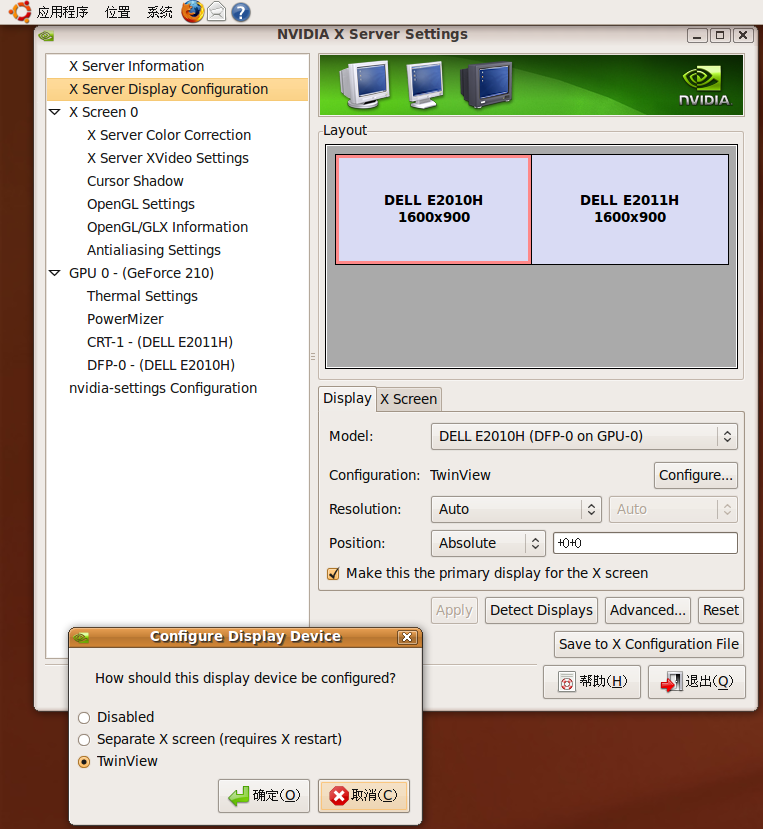Click the white CRT monitor icon in banner
The width and height of the screenshot is (763, 829).
click(x=365, y=85)
